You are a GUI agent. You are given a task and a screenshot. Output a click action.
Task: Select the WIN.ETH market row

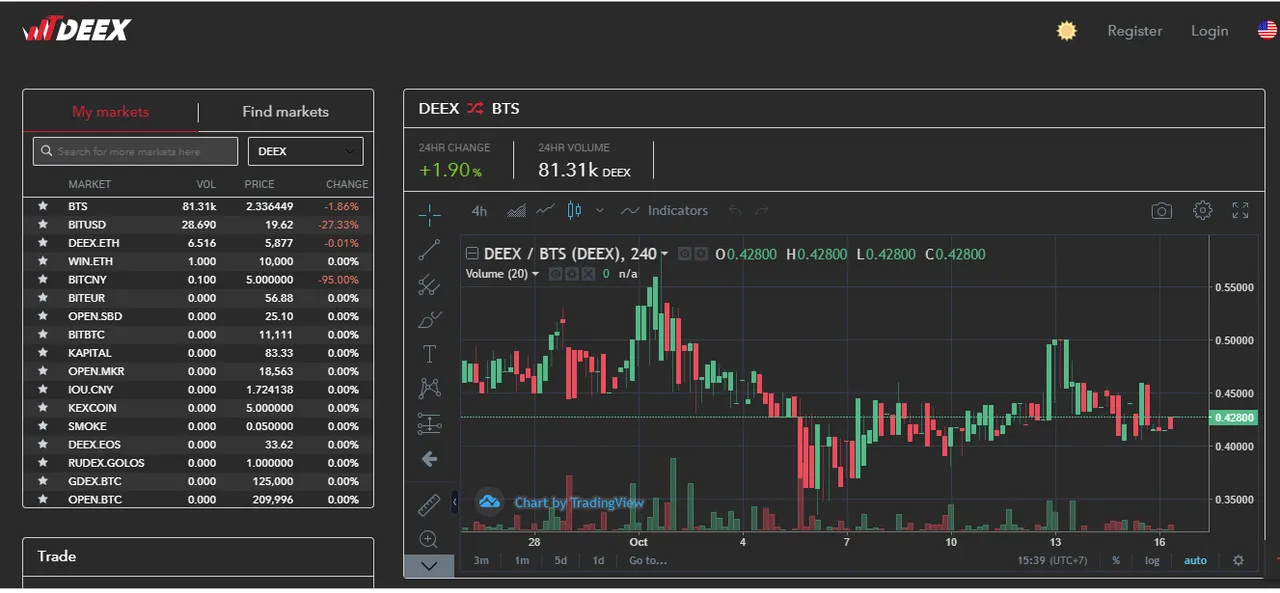[198, 261]
